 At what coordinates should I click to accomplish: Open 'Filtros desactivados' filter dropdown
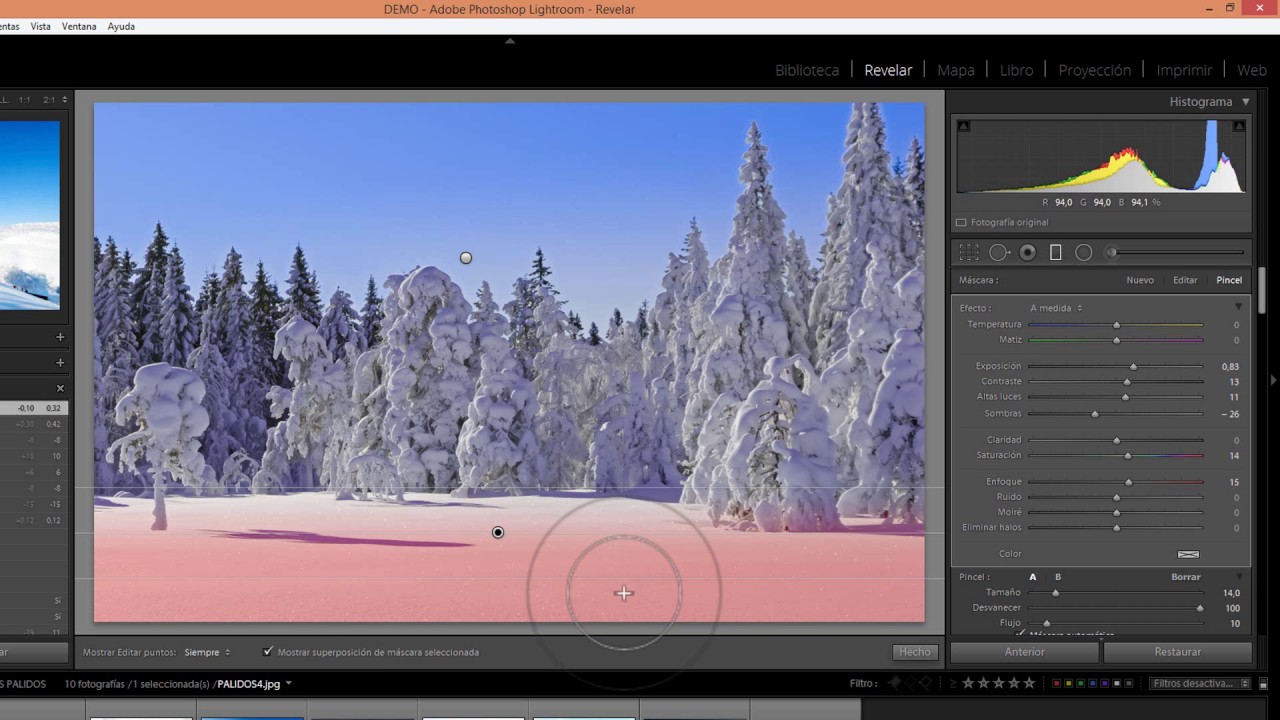point(1199,684)
